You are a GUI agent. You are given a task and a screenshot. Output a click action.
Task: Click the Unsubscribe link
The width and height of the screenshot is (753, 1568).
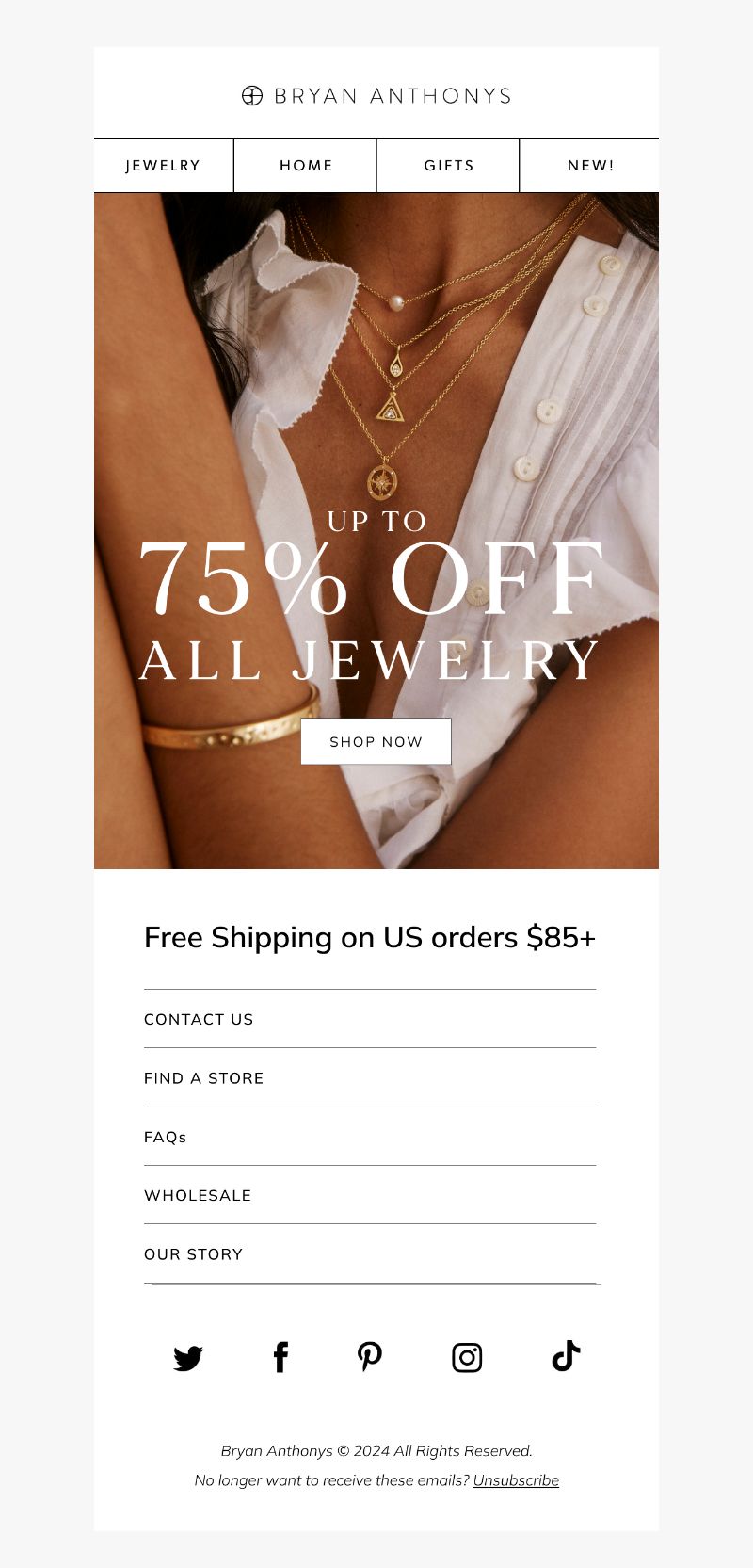coord(516,1480)
